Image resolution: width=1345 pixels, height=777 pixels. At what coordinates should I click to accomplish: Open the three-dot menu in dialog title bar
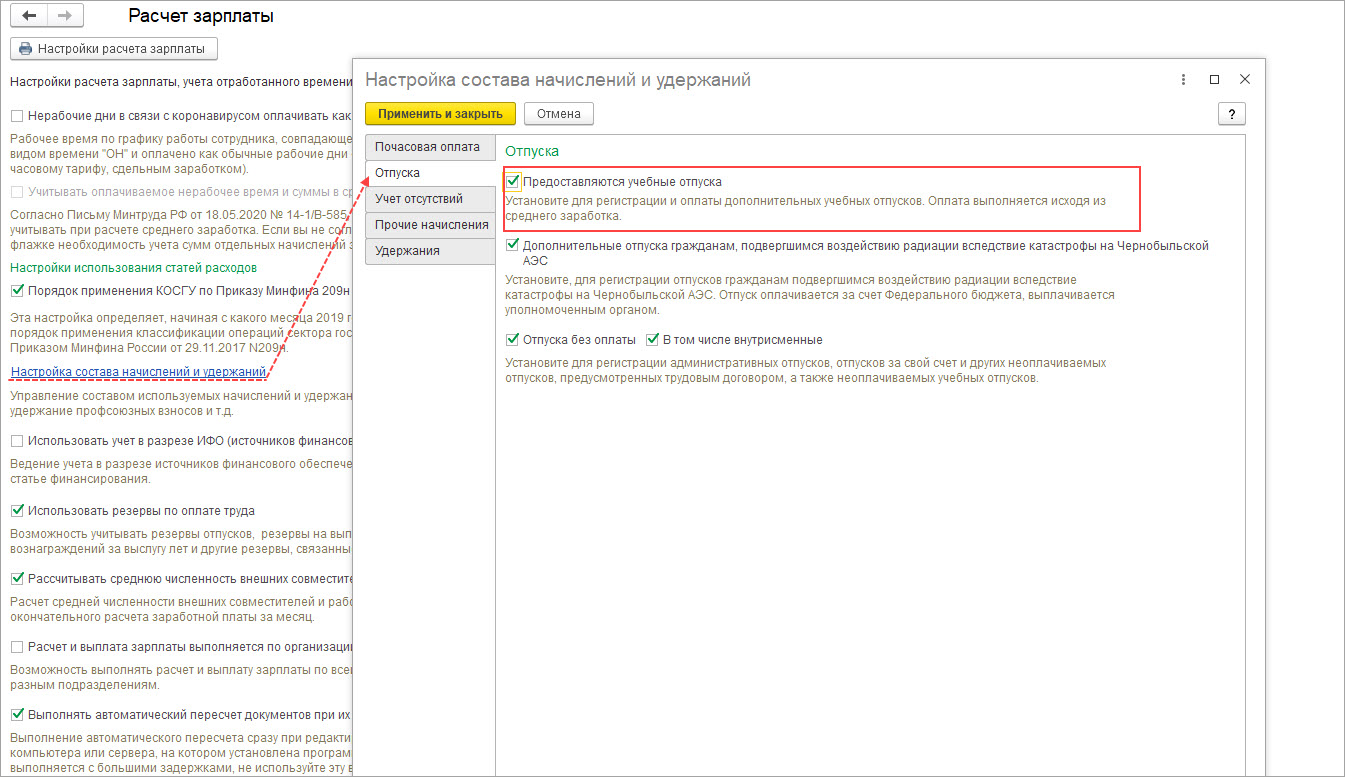coord(1184,79)
